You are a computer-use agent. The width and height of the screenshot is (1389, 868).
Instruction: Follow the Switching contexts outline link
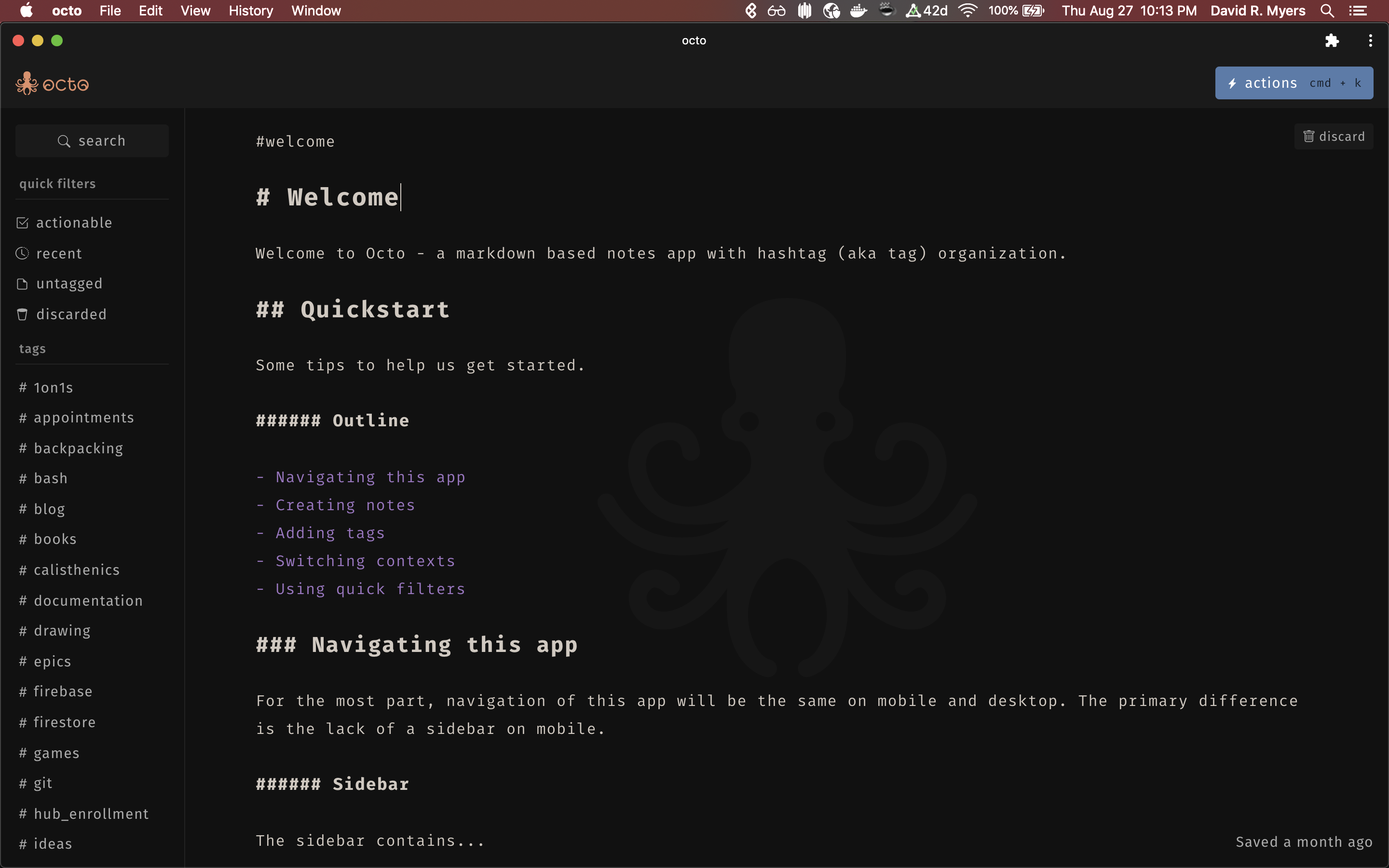click(365, 561)
